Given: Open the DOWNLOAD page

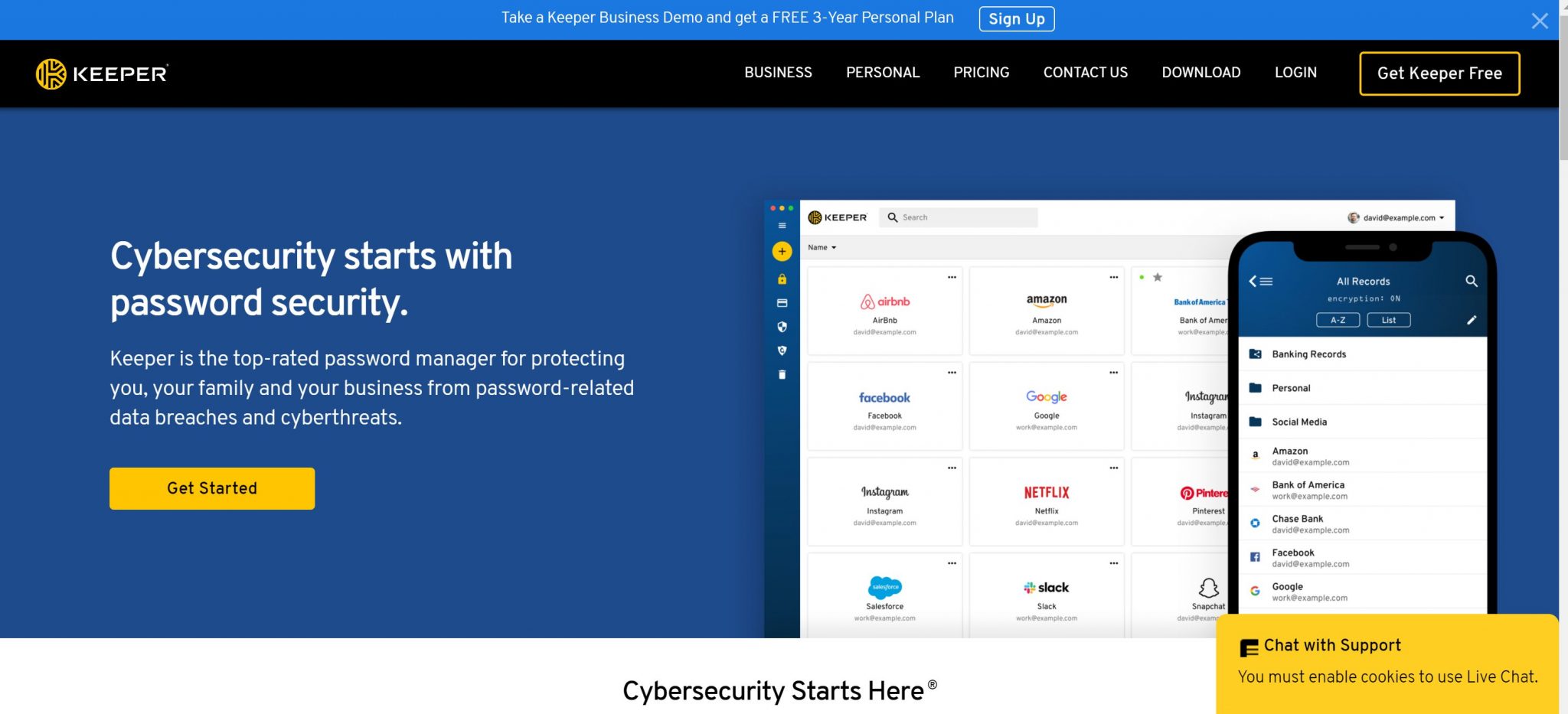Looking at the screenshot, I should pyautogui.click(x=1200, y=73).
